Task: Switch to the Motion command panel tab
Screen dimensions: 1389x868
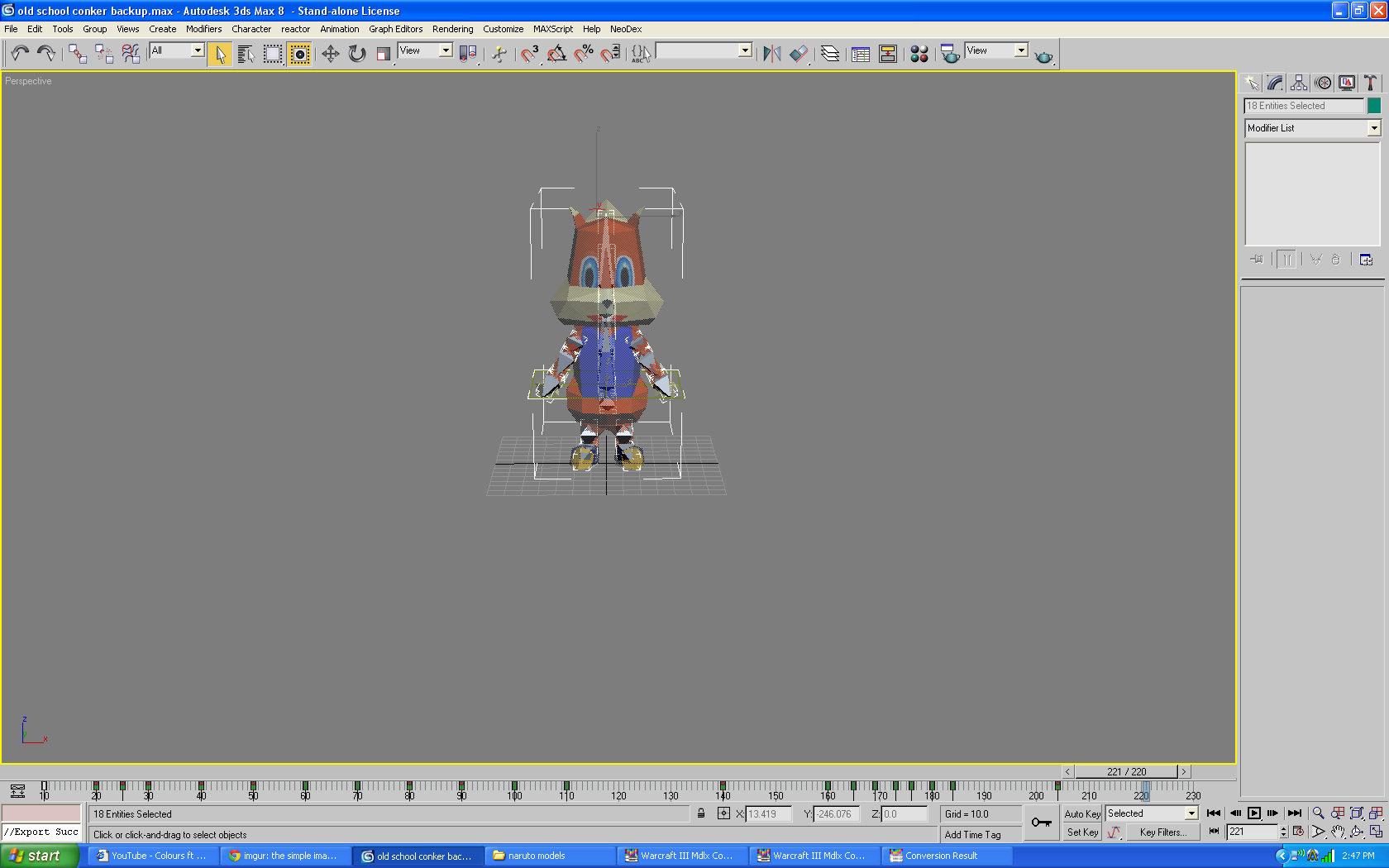Action: pos(1323,83)
